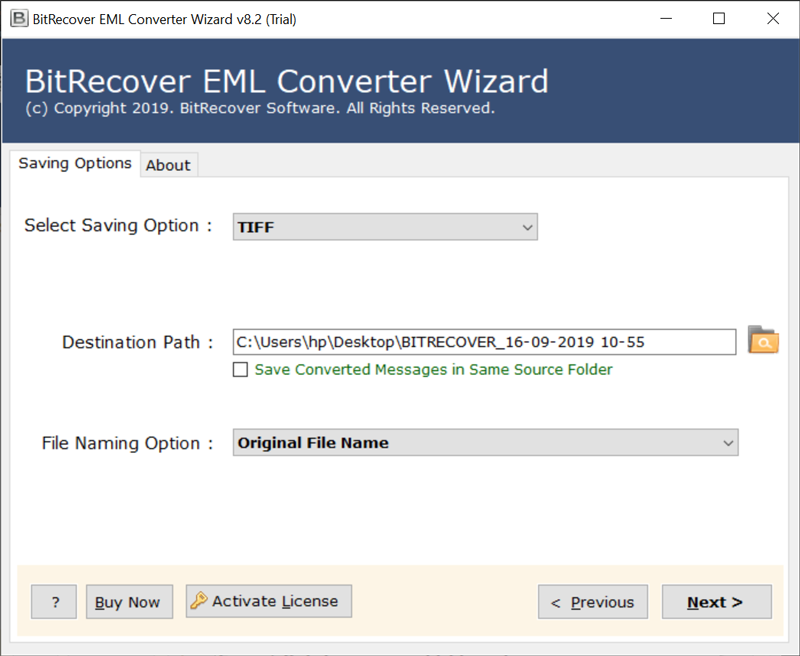Expand the File Naming Option dropdown

click(x=486, y=443)
